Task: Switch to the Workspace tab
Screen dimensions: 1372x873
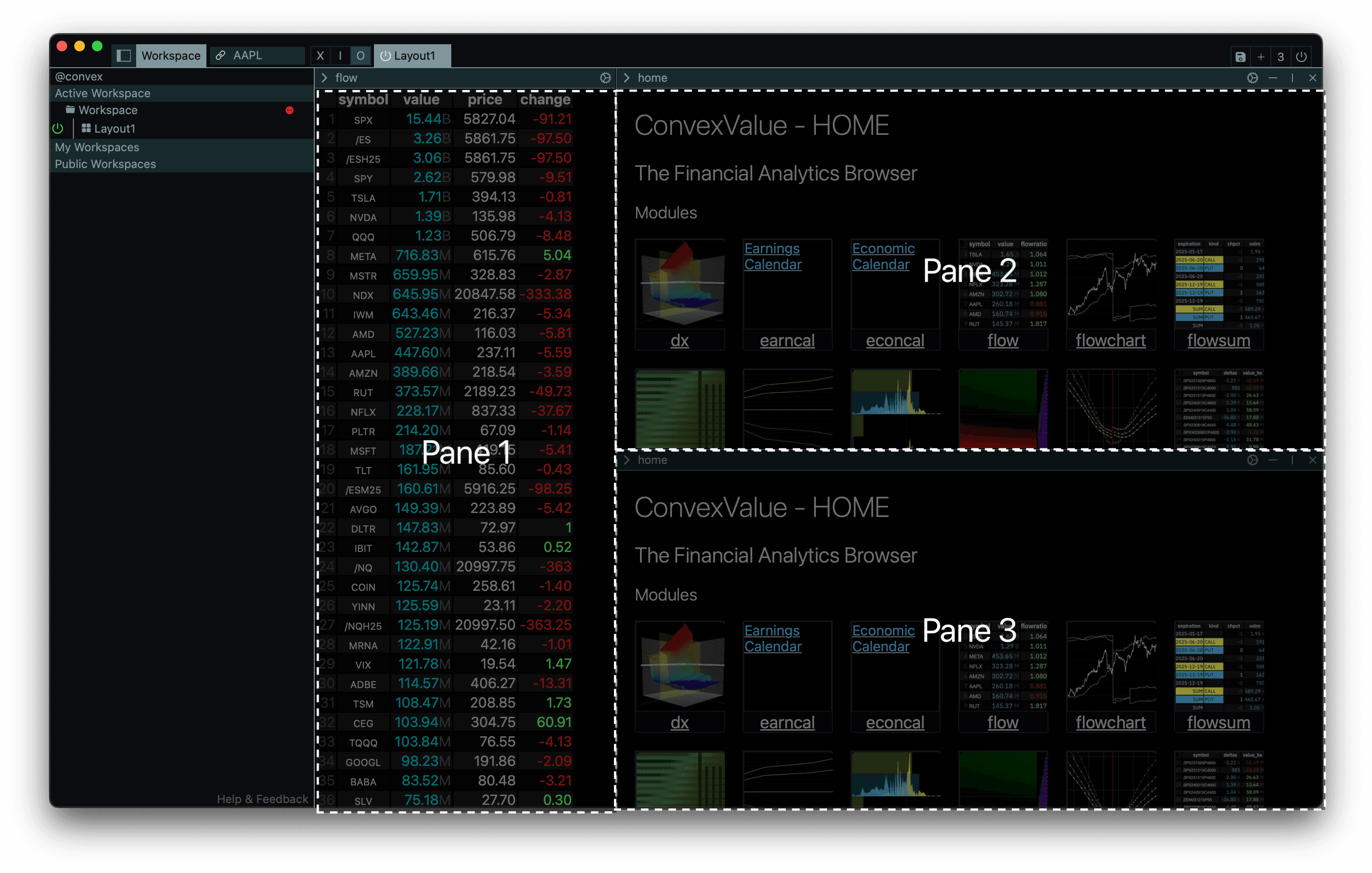Action: pos(171,56)
